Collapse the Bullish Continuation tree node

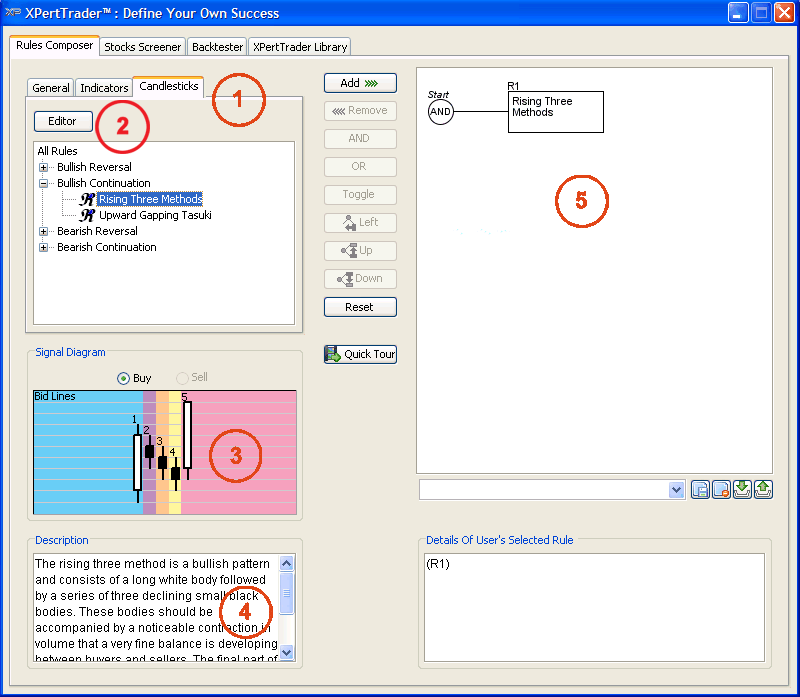(x=44, y=183)
